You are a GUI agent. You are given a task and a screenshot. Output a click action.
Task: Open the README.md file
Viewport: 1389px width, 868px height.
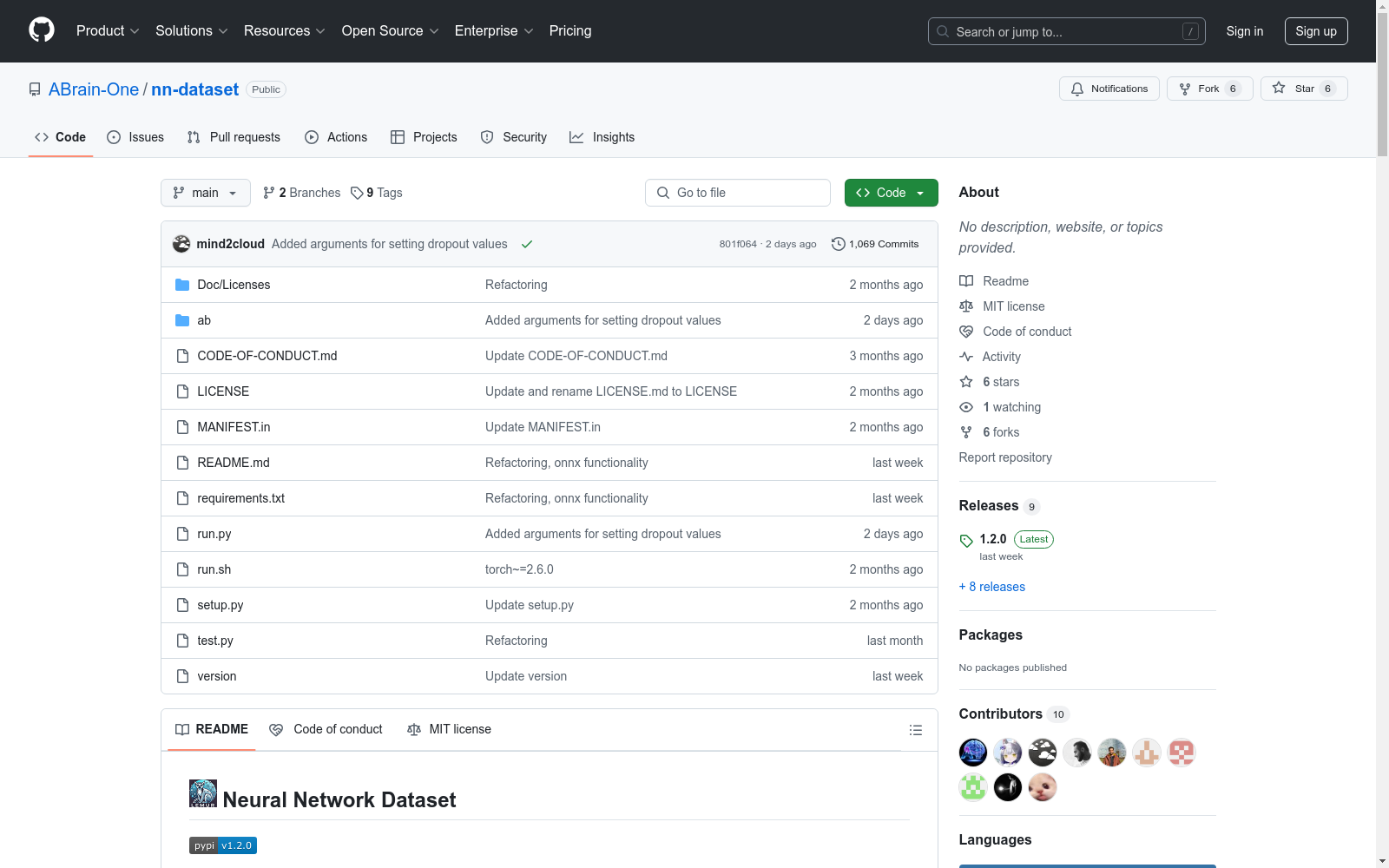coord(234,463)
